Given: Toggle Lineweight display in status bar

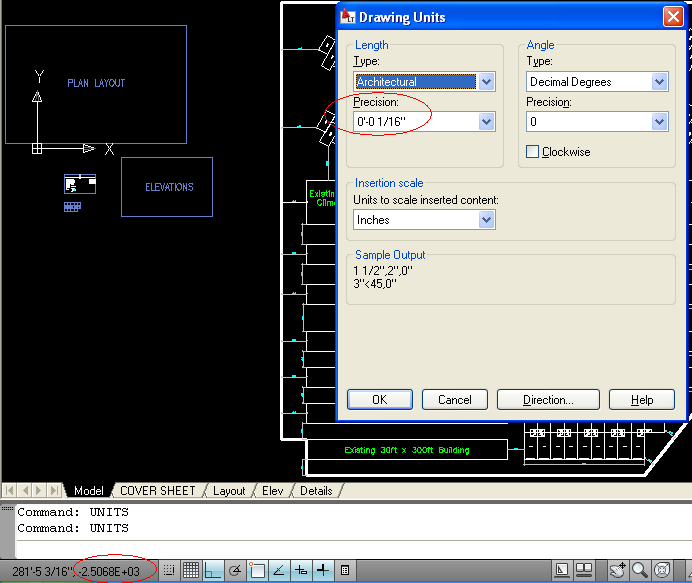Looking at the screenshot, I should click(323, 570).
